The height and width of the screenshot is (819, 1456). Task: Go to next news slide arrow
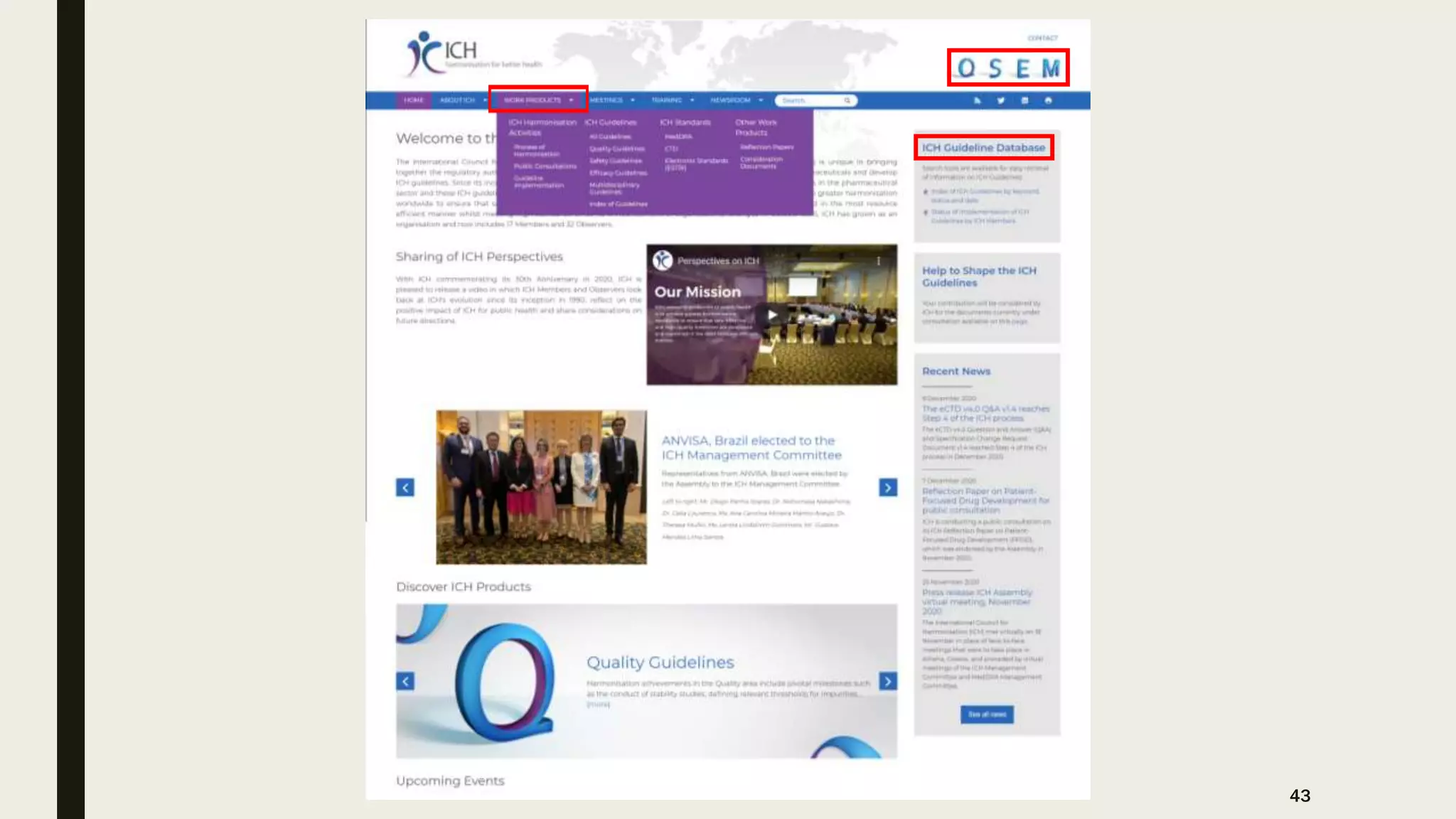point(888,488)
